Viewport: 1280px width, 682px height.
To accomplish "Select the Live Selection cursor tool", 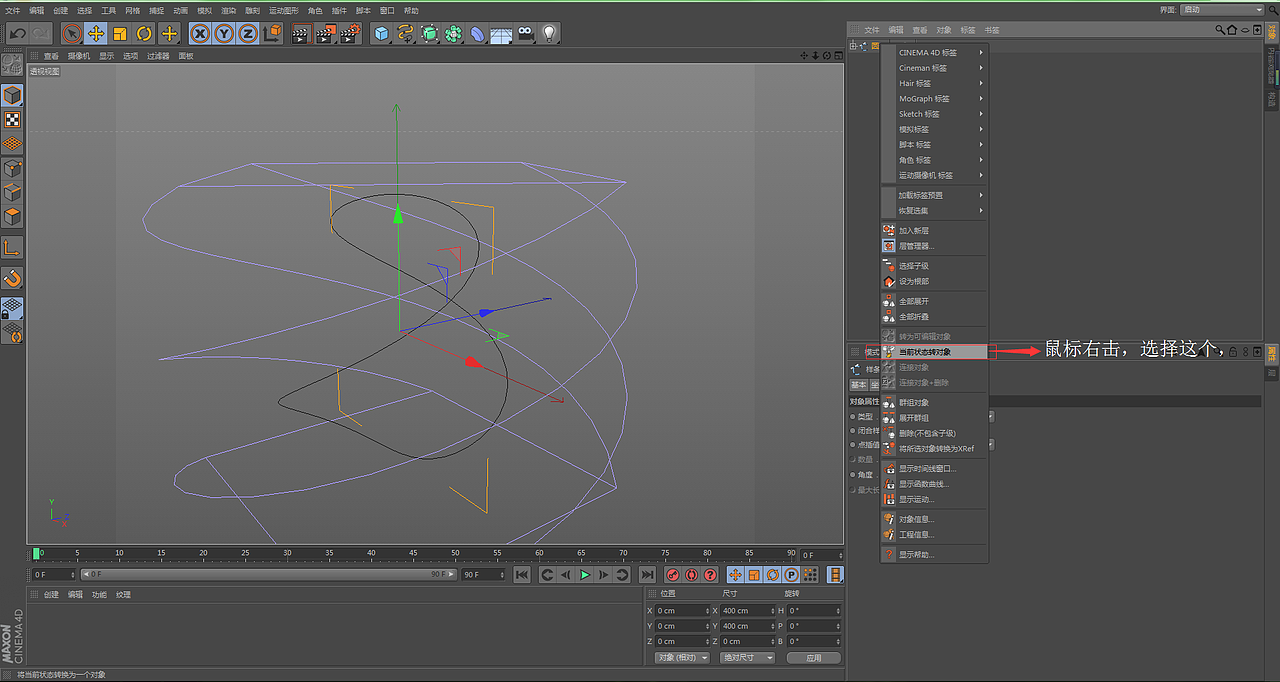I will tap(71, 33).
